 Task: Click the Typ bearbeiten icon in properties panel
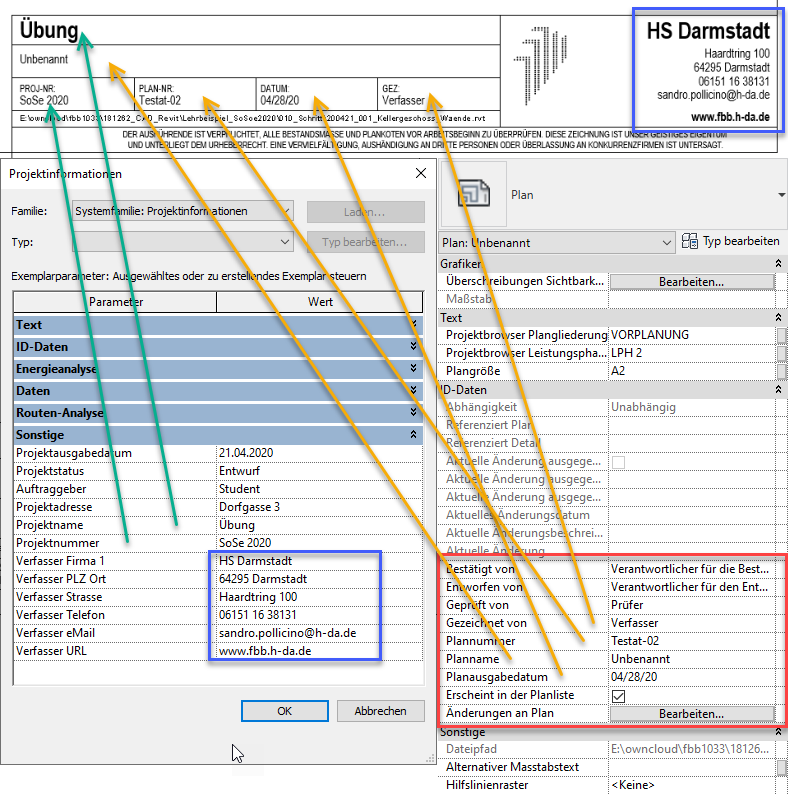coord(690,241)
